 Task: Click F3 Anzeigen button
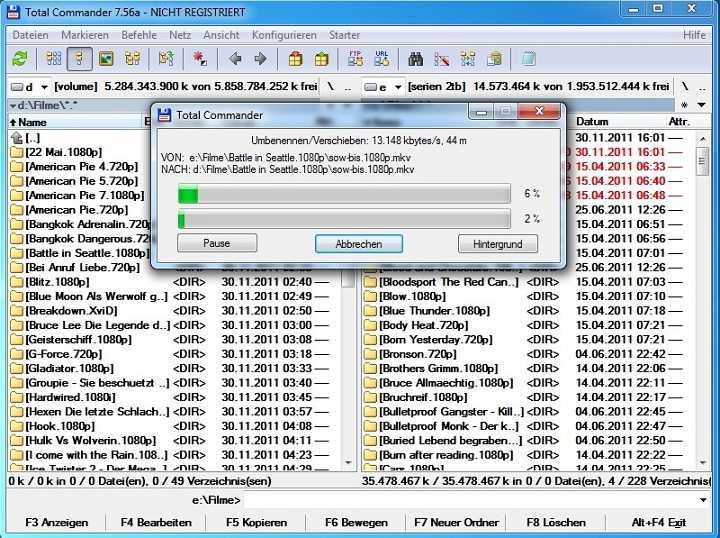56,522
